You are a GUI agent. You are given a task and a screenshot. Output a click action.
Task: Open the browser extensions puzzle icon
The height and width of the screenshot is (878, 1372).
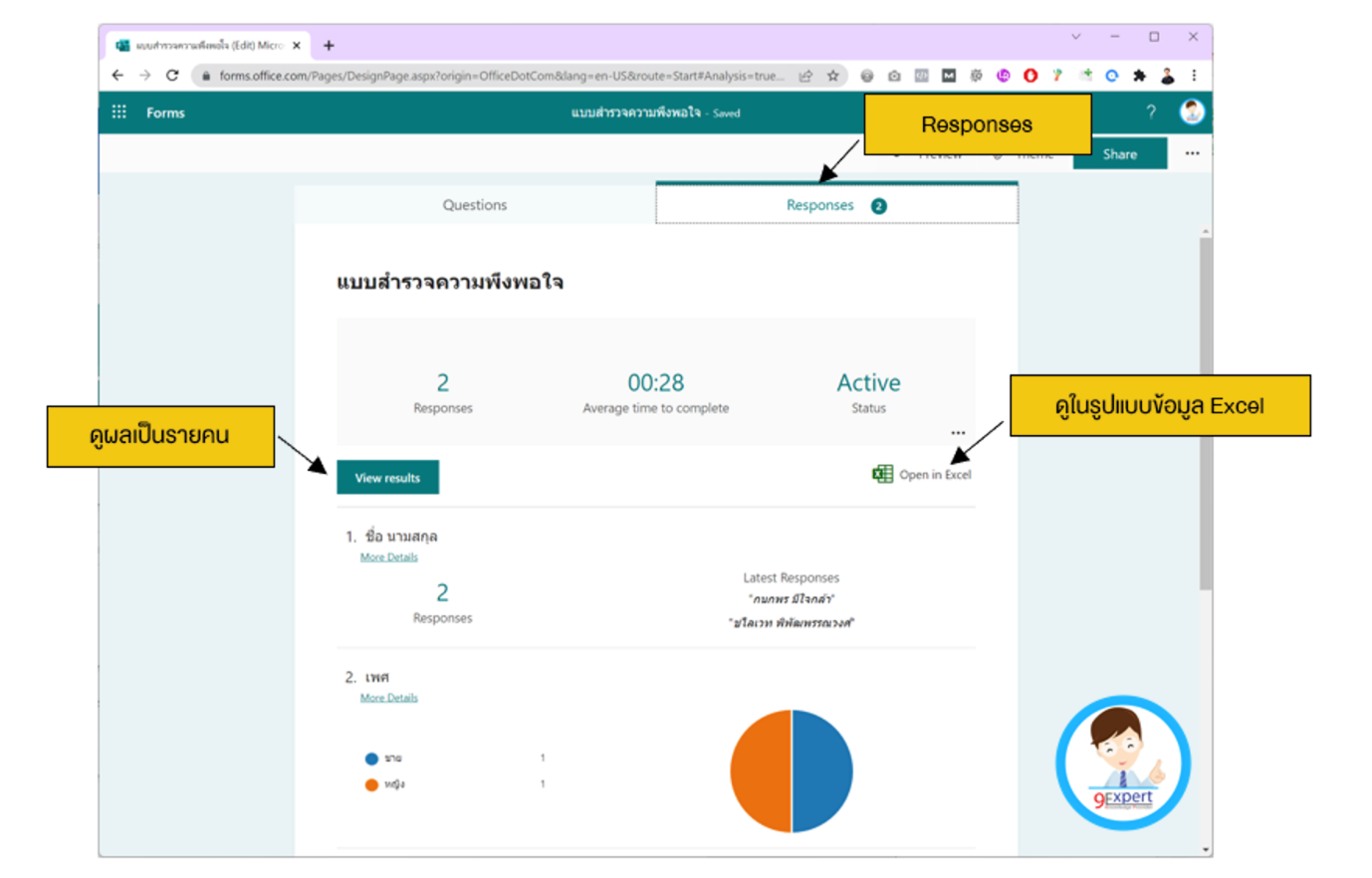pos(1139,76)
